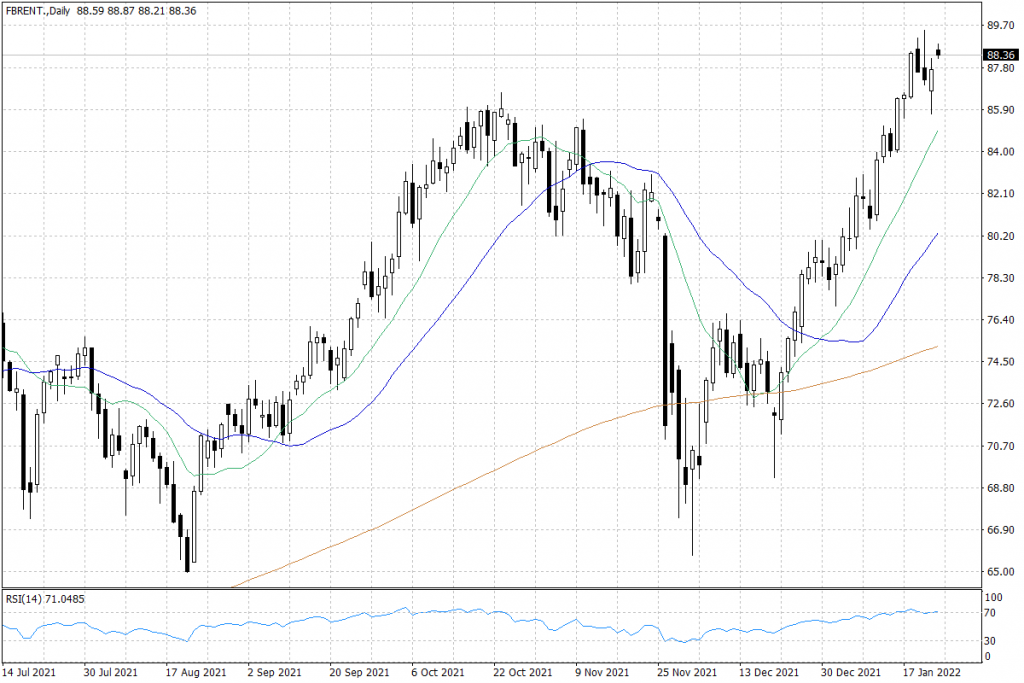1024x683 pixels.
Task: Click the 17 Aug 2021 date marker
Action: click(x=195, y=672)
